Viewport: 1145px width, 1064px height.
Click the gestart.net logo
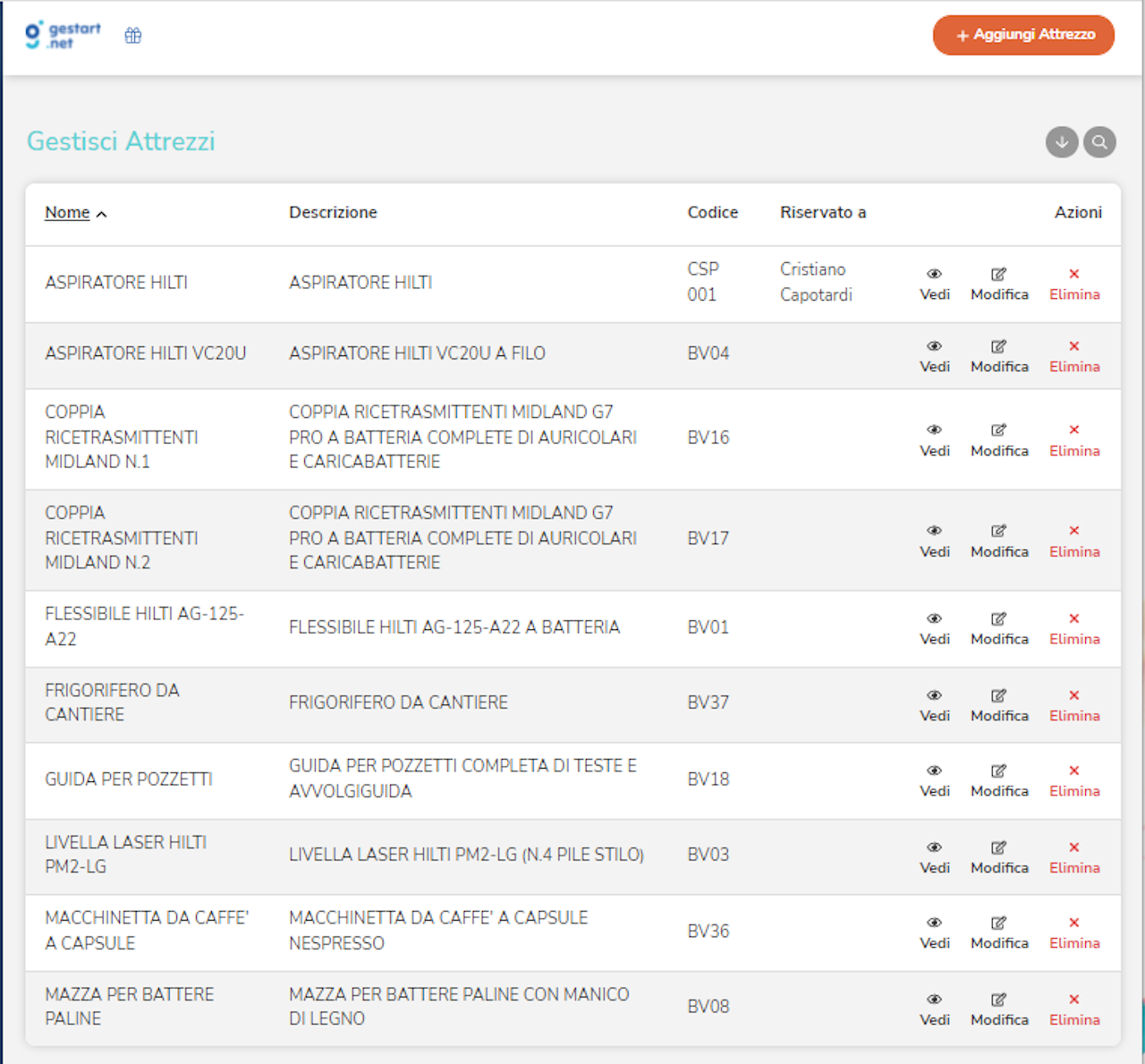pyautogui.click(x=63, y=35)
